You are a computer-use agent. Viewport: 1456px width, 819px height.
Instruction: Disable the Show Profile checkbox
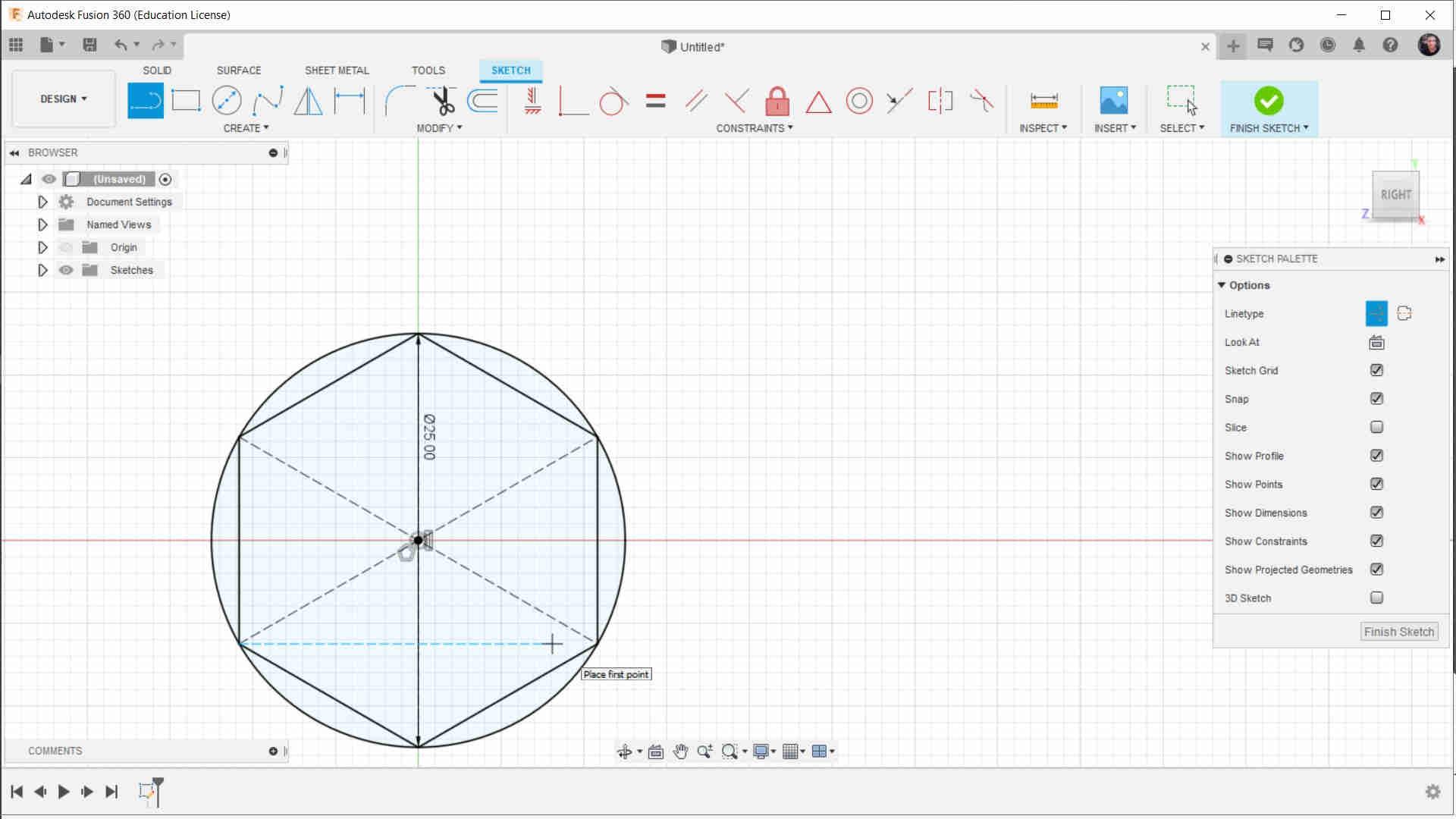pos(1376,455)
